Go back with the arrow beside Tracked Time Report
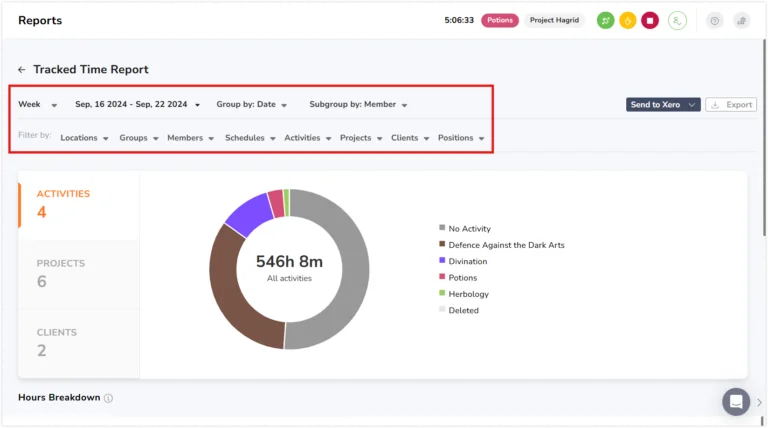This screenshot has width=768, height=428. tap(22, 70)
